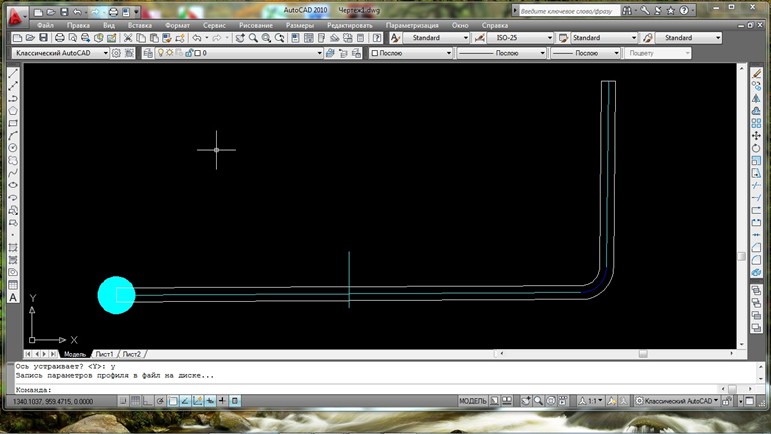The width and height of the screenshot is (771, 434).
Task: Click the Text Style icon beside Standard
Action: [395, 38]
